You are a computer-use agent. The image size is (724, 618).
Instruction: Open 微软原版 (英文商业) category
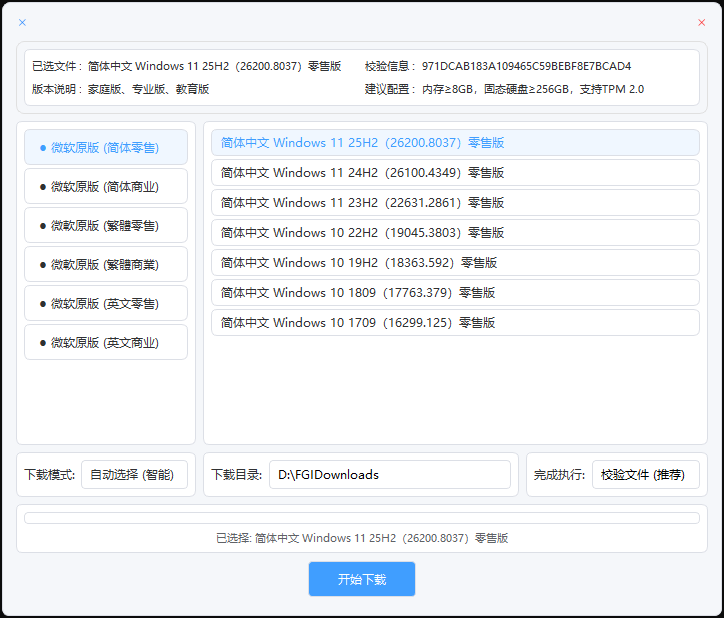coord(106,342)
